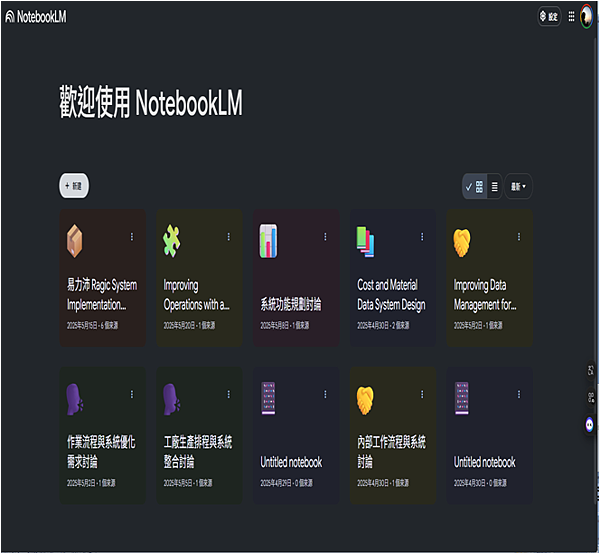Viewport: 600px width, 554px height.
Task: Click the 2025年4月30日 · 2 個來源 text
Action: pos(383,326)
